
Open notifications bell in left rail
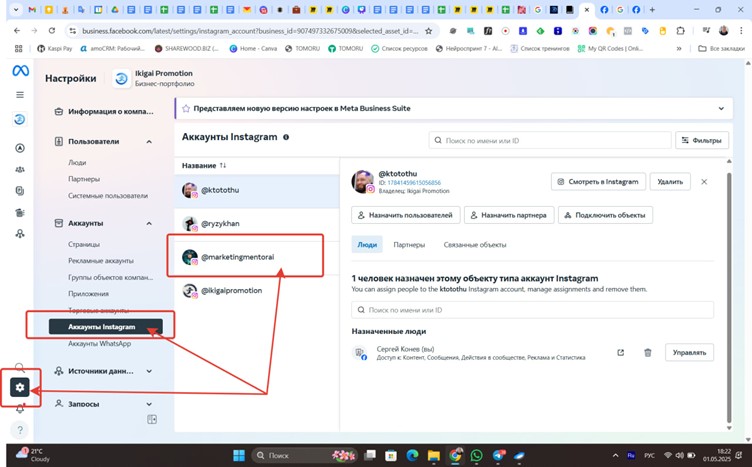tap(20, 409)
